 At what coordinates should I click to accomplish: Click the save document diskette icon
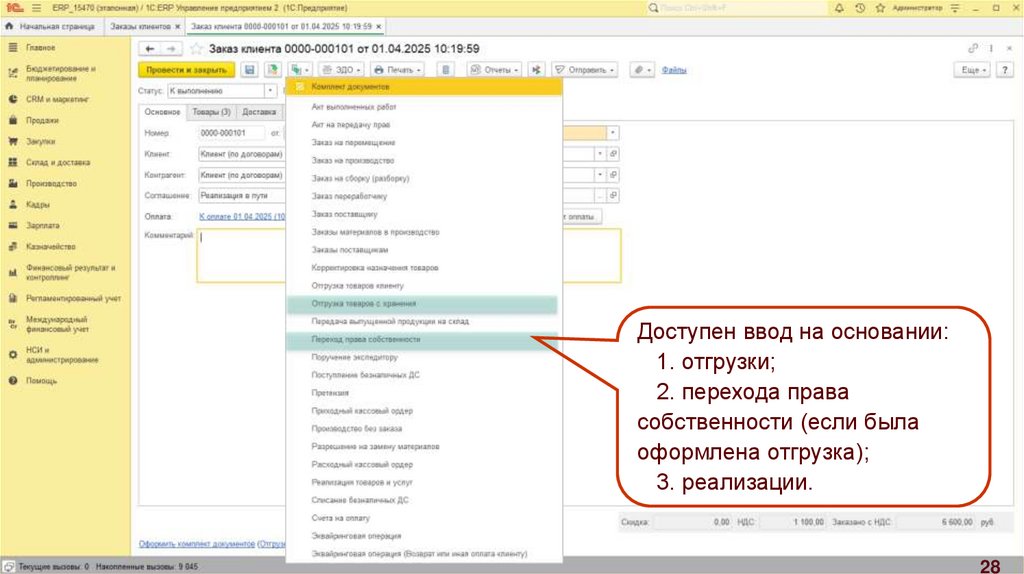tap(248, 70)
